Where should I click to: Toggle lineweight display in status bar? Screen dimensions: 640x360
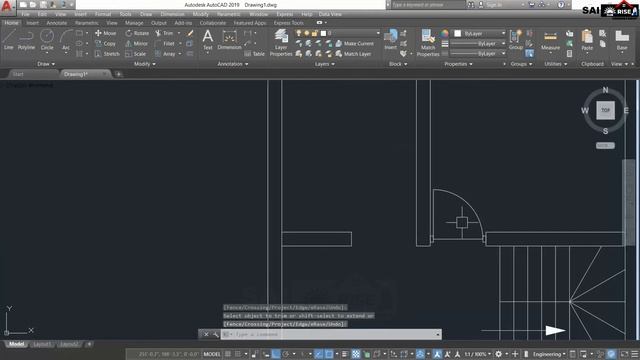(345, 354)
